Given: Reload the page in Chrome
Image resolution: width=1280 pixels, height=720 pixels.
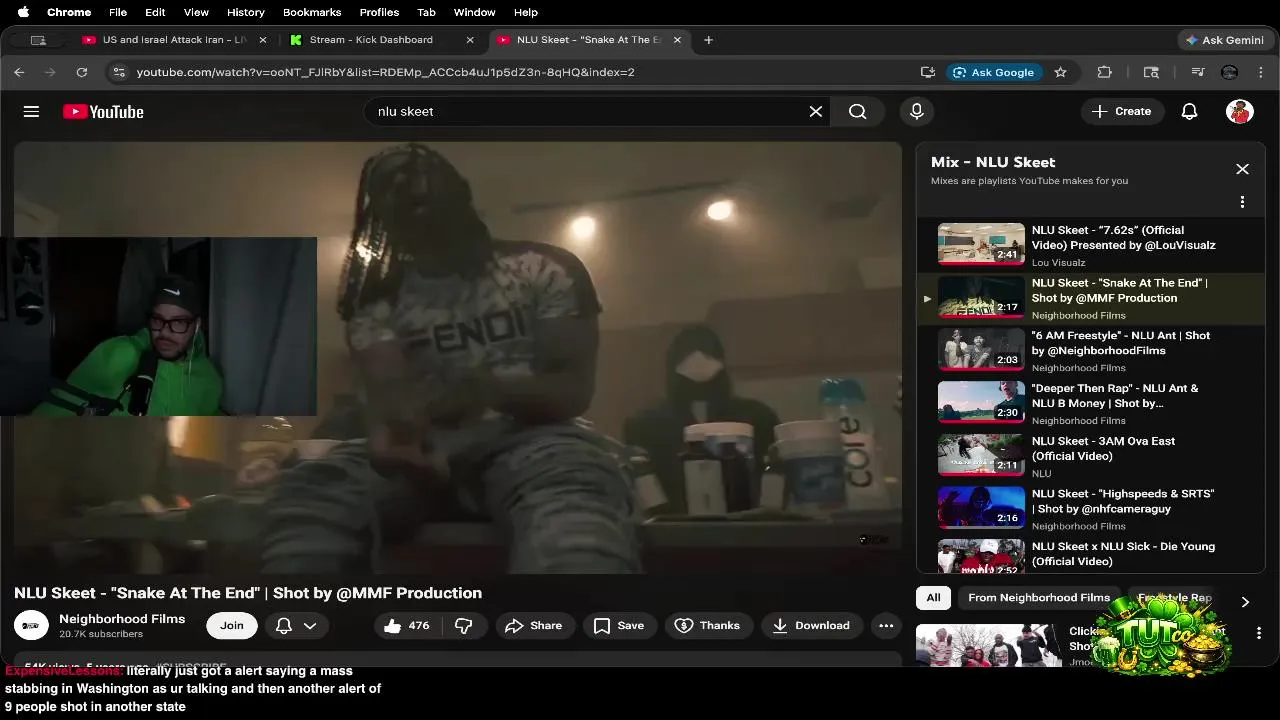Looking at the screenshot, I should [82, 72].
